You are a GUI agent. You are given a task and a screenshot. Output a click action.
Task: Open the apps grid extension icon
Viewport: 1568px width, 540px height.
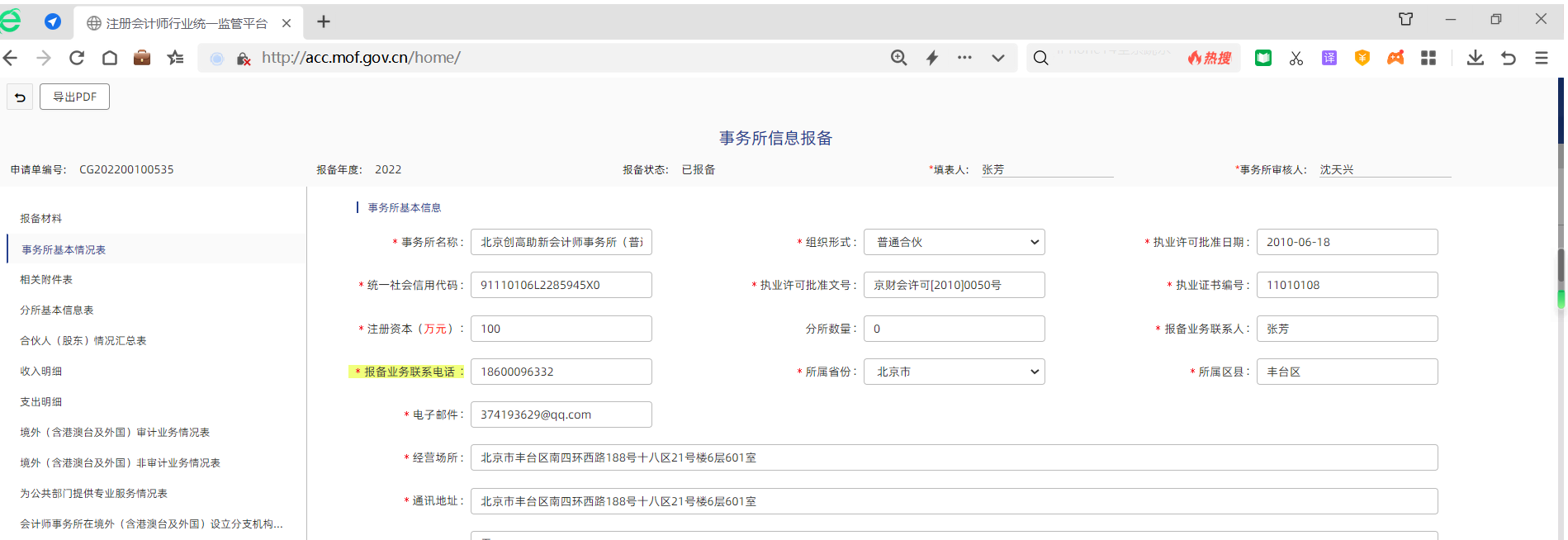tap(1428, 58)
